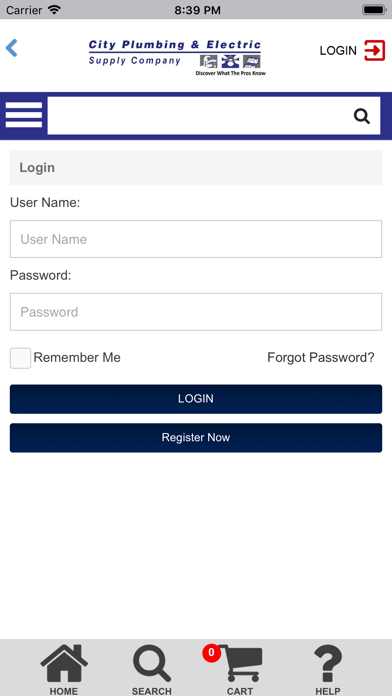Open Help question mark icon

tap(328, 669)
